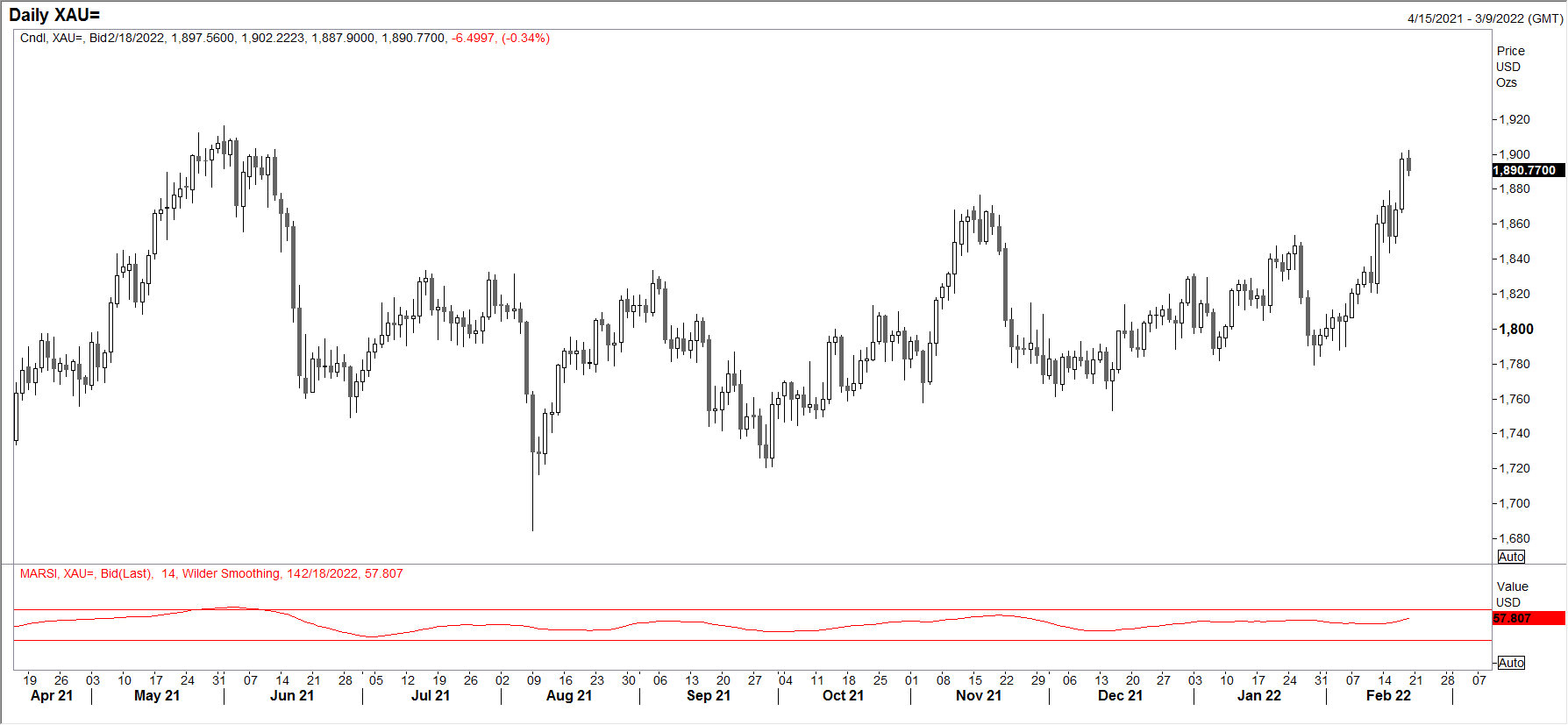Click the 1,840 price axis label
The width and height of the screenshot is (1568, 725).
[1515, 259]
